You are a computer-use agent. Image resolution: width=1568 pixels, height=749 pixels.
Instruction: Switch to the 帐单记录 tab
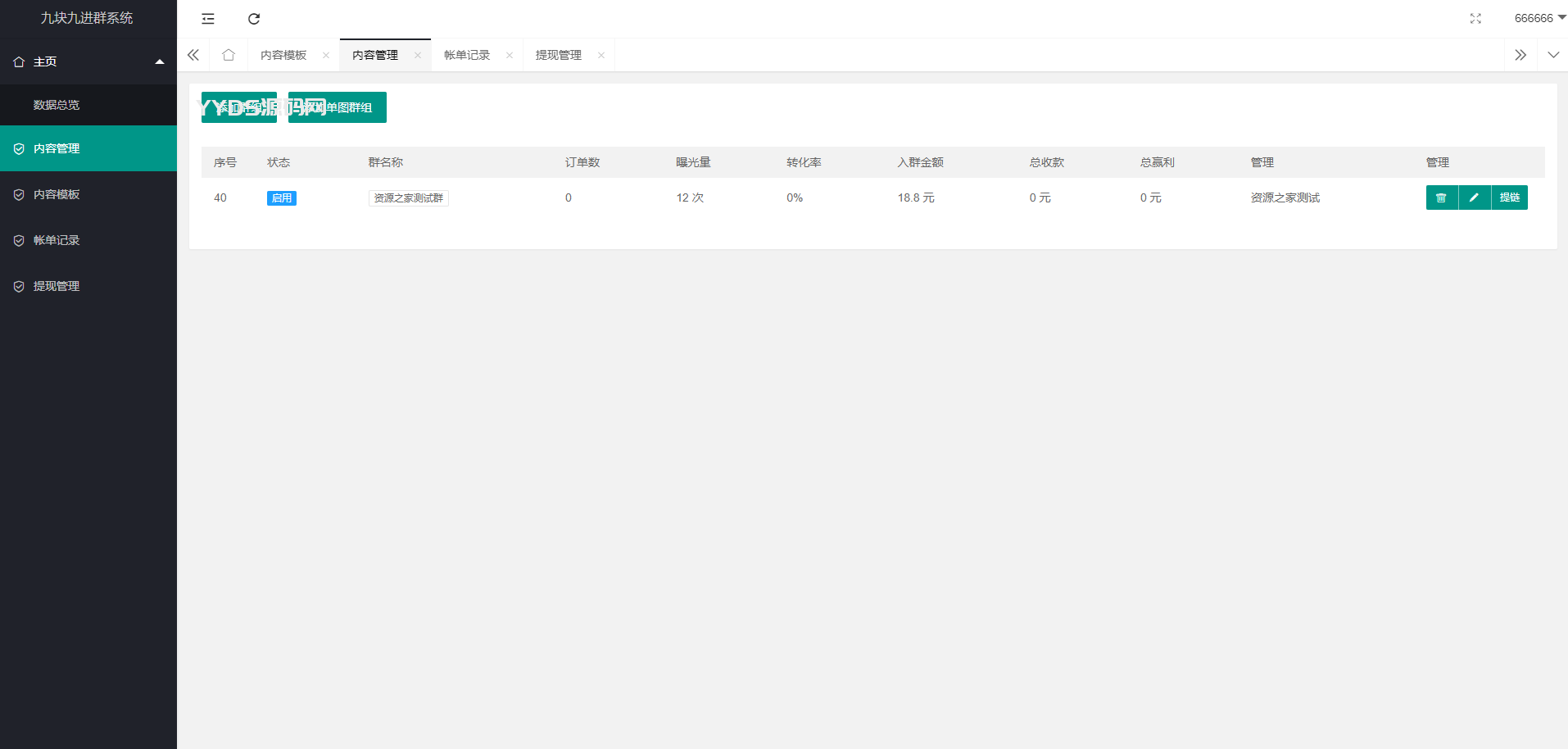[x=467, y=55]
